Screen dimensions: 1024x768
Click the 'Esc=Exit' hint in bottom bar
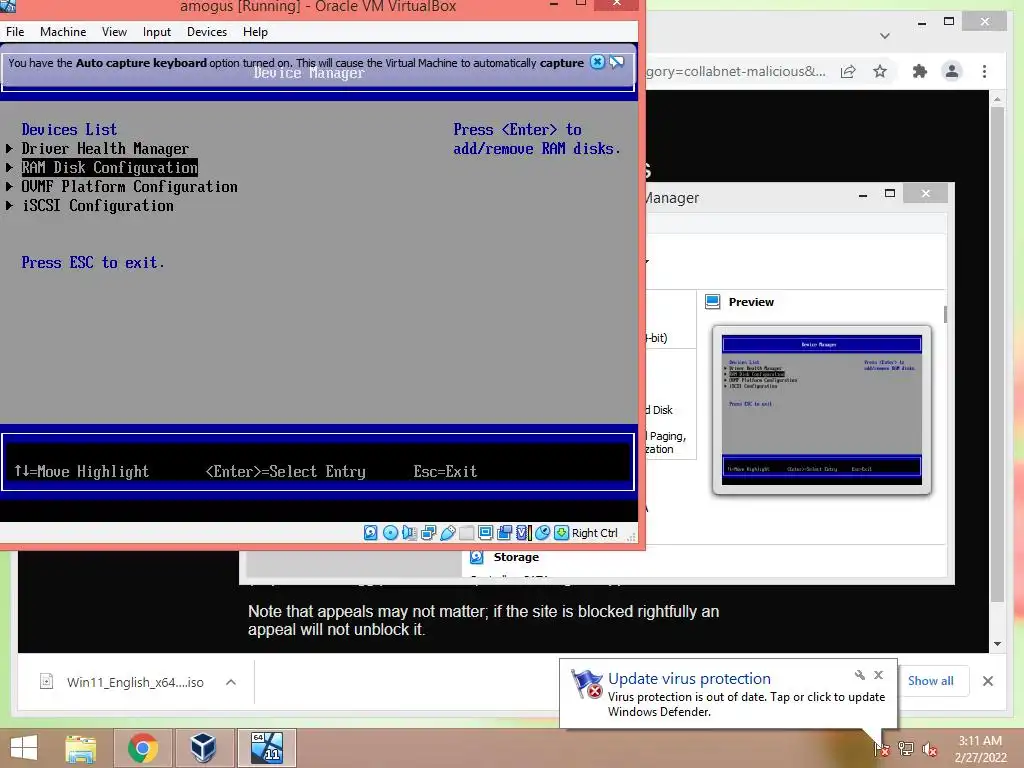pos(445,472)
